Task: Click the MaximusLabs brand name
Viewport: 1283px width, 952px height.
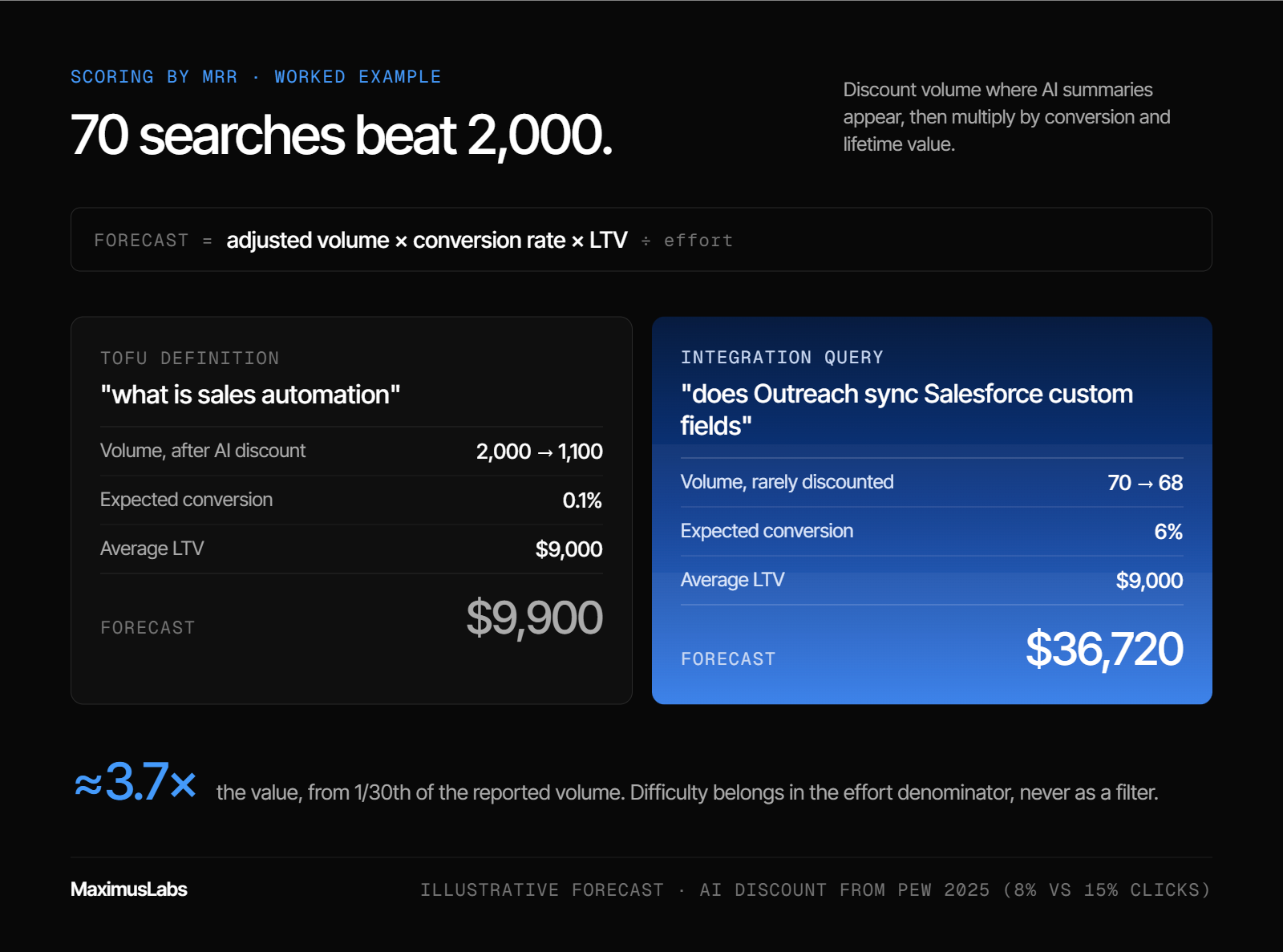Action: coord(129,889)
